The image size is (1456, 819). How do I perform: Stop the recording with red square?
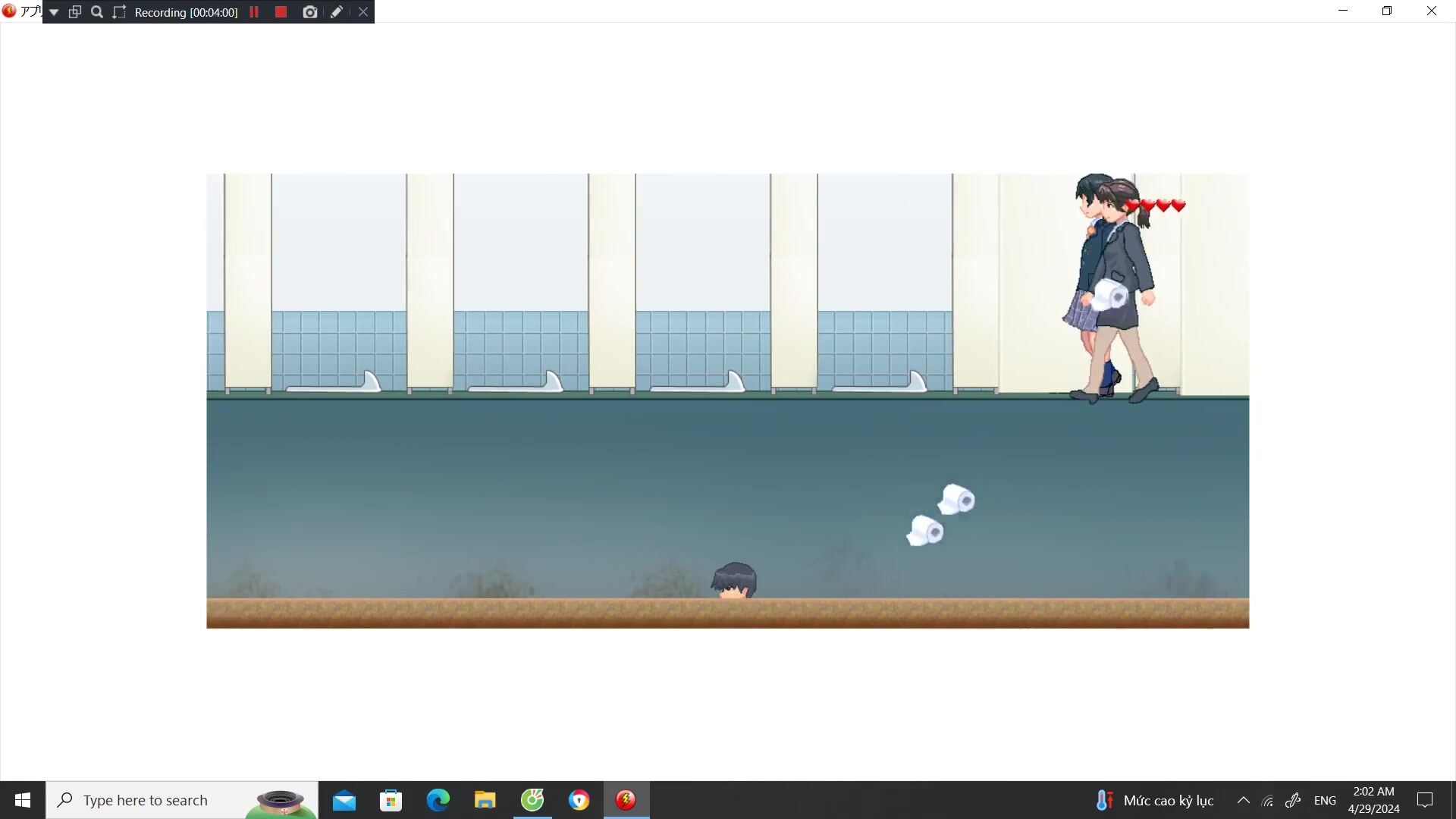[281, 12]
